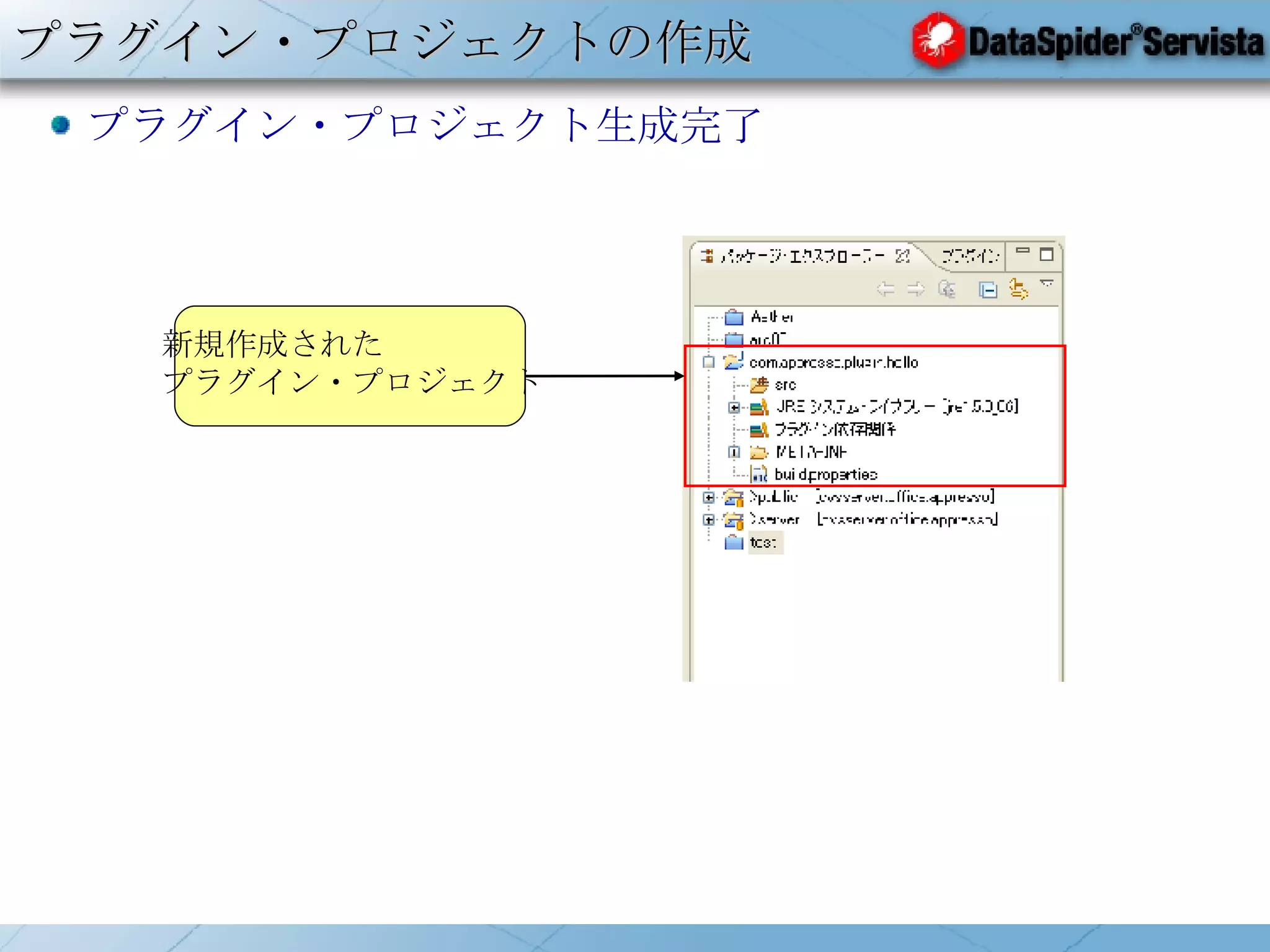This screenshot has height=952, width=1270.
Task: Open the explorer view menu dropdown arrow
Action: click(x=1047, y=283)
